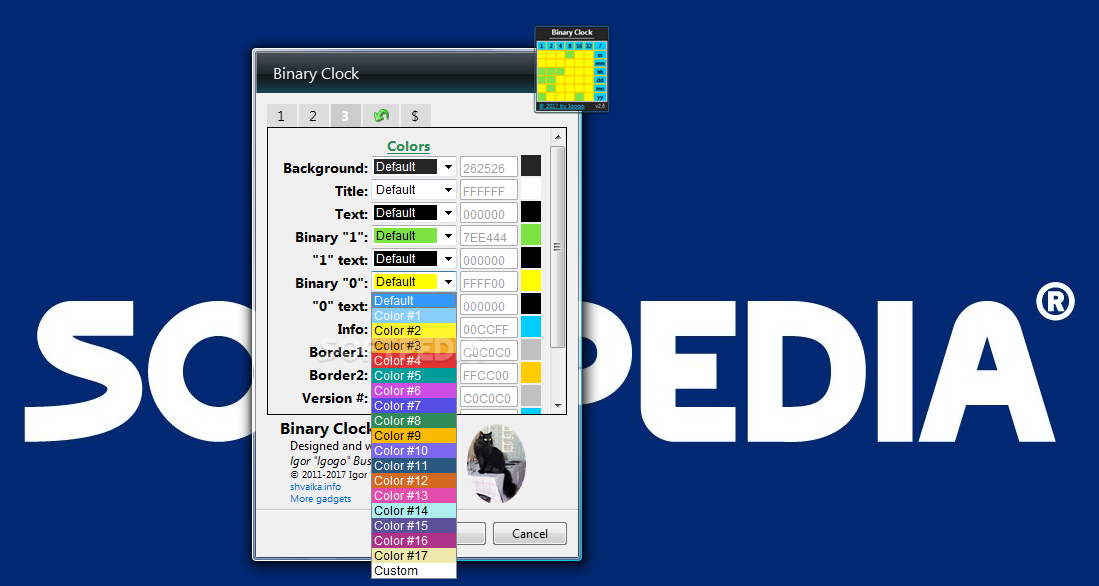
Task: Click the Text black color swatch
Action: point(531,212)
